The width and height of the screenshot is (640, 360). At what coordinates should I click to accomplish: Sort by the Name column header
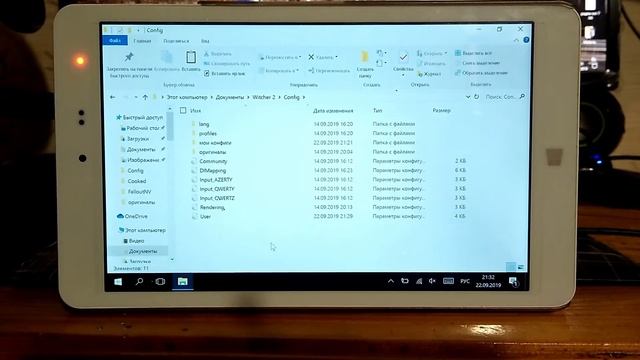click(x=196, y=111)
